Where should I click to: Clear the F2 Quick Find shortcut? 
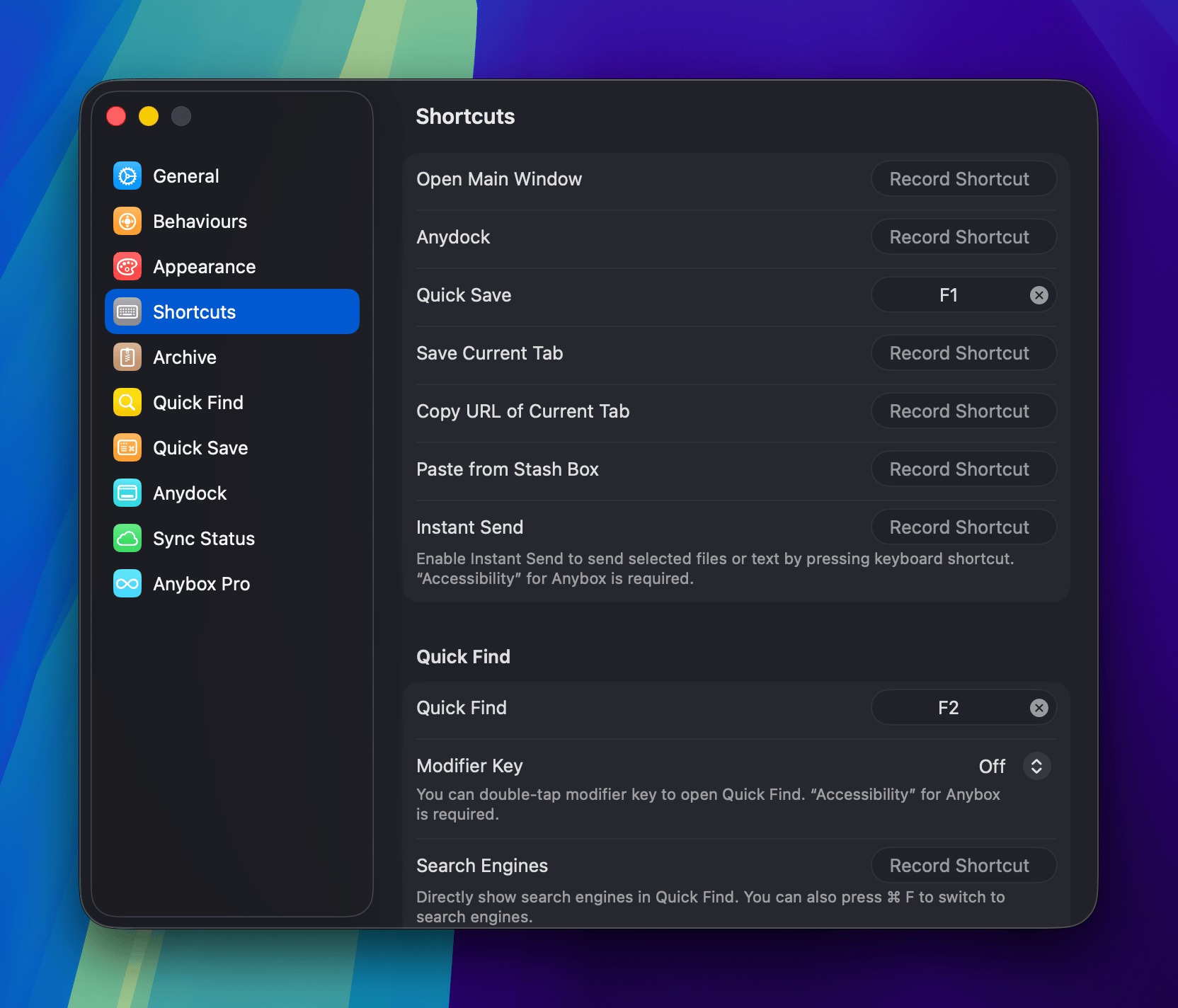pyautogui.click(x=1039, y=708)
